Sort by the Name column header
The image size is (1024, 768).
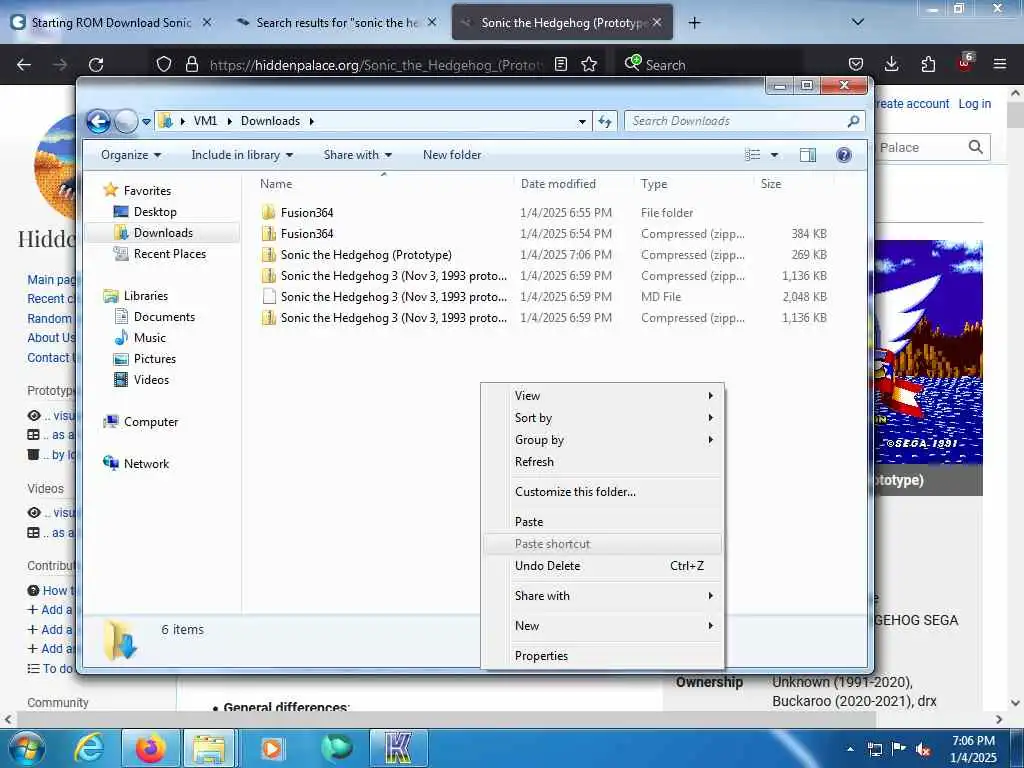384,184
